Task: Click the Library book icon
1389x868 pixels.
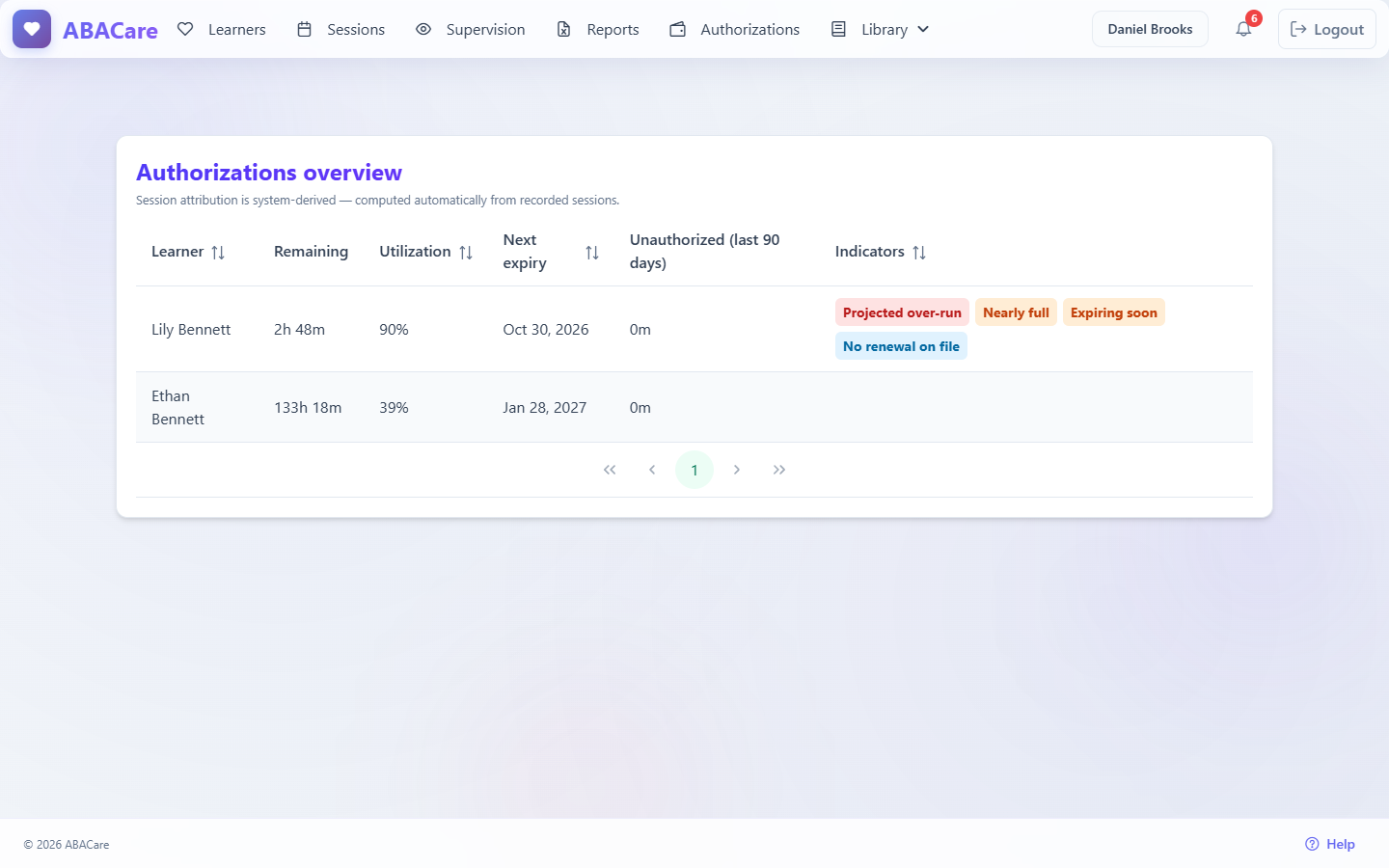Action: pyautogui.click(x=839, y=29)
